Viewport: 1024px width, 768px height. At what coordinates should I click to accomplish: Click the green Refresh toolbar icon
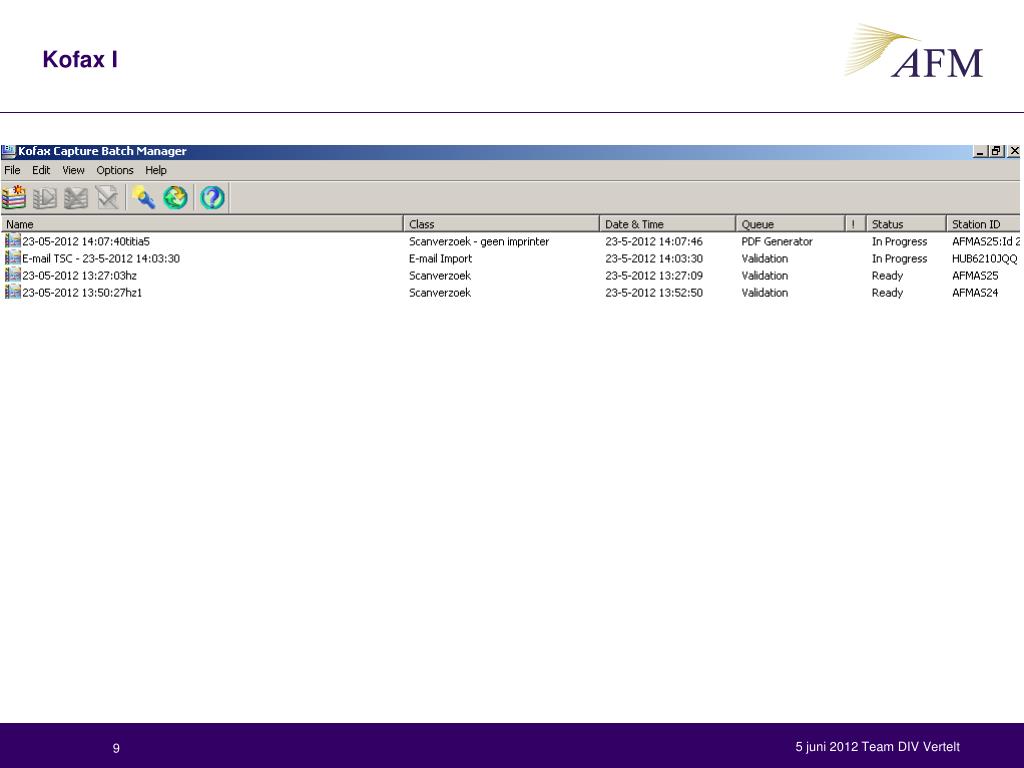click(x=175, y=197)
